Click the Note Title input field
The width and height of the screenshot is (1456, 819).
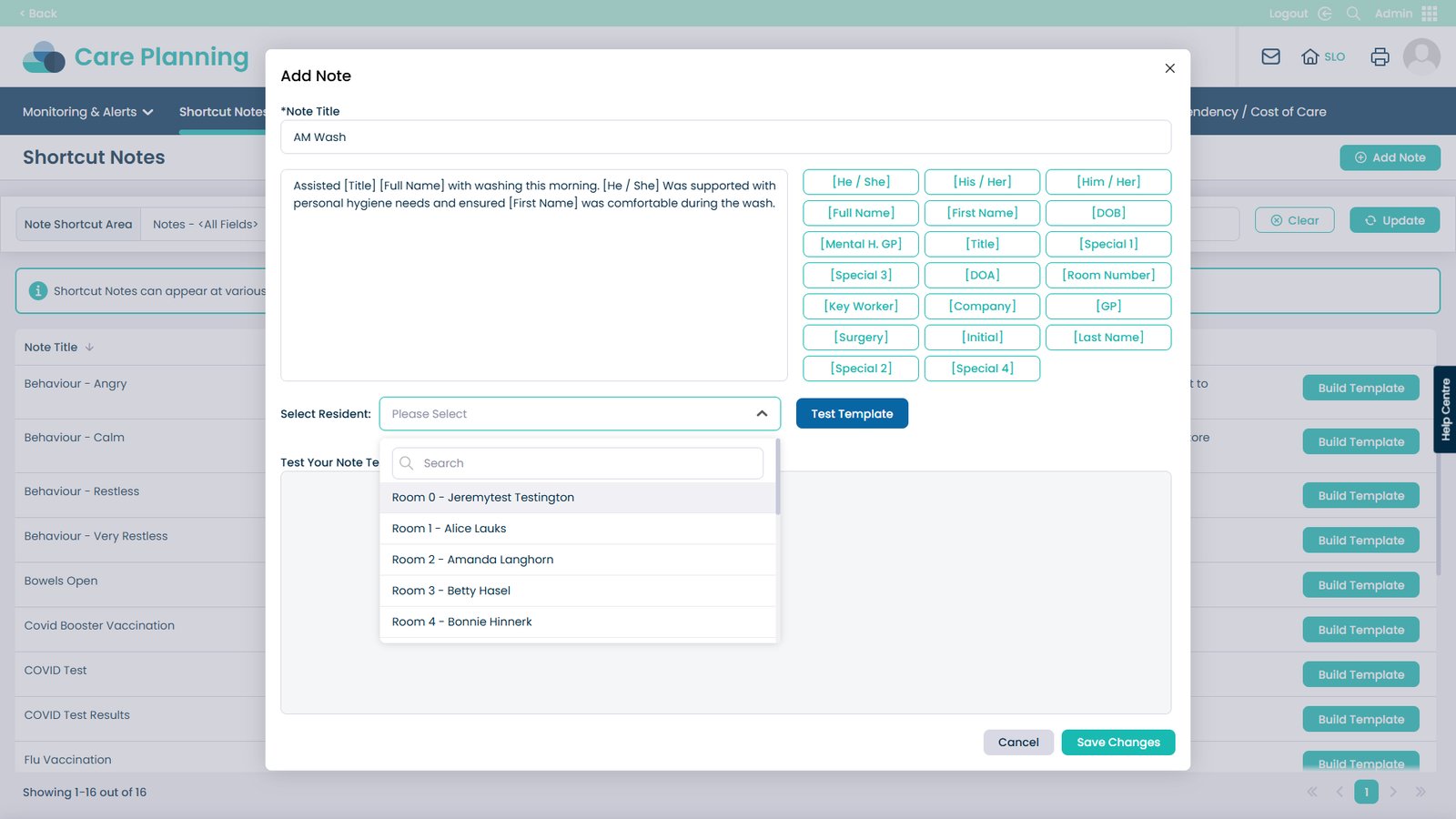tap(725, 137)
